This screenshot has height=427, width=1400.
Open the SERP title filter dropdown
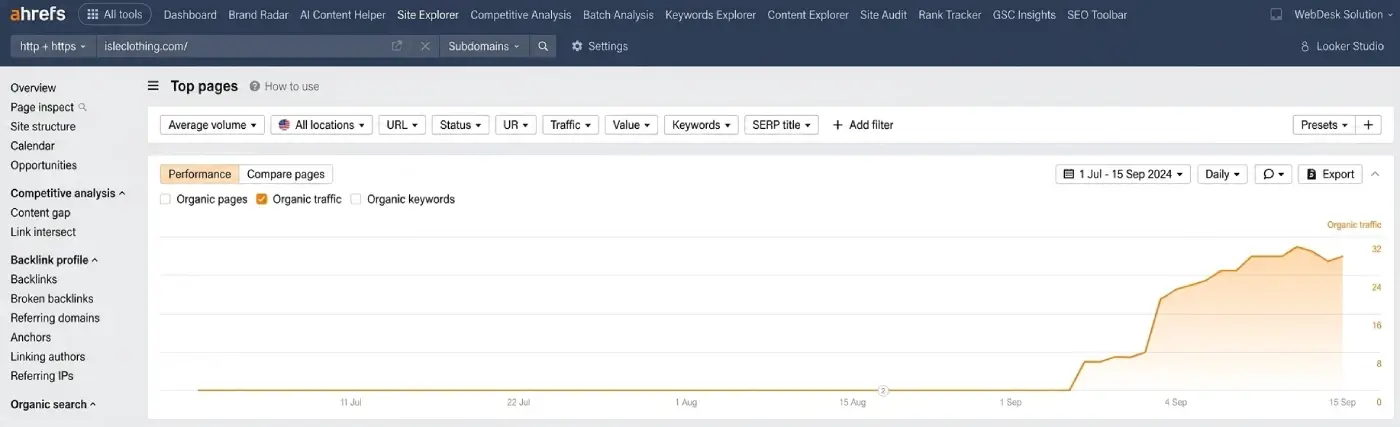point(782,125)
